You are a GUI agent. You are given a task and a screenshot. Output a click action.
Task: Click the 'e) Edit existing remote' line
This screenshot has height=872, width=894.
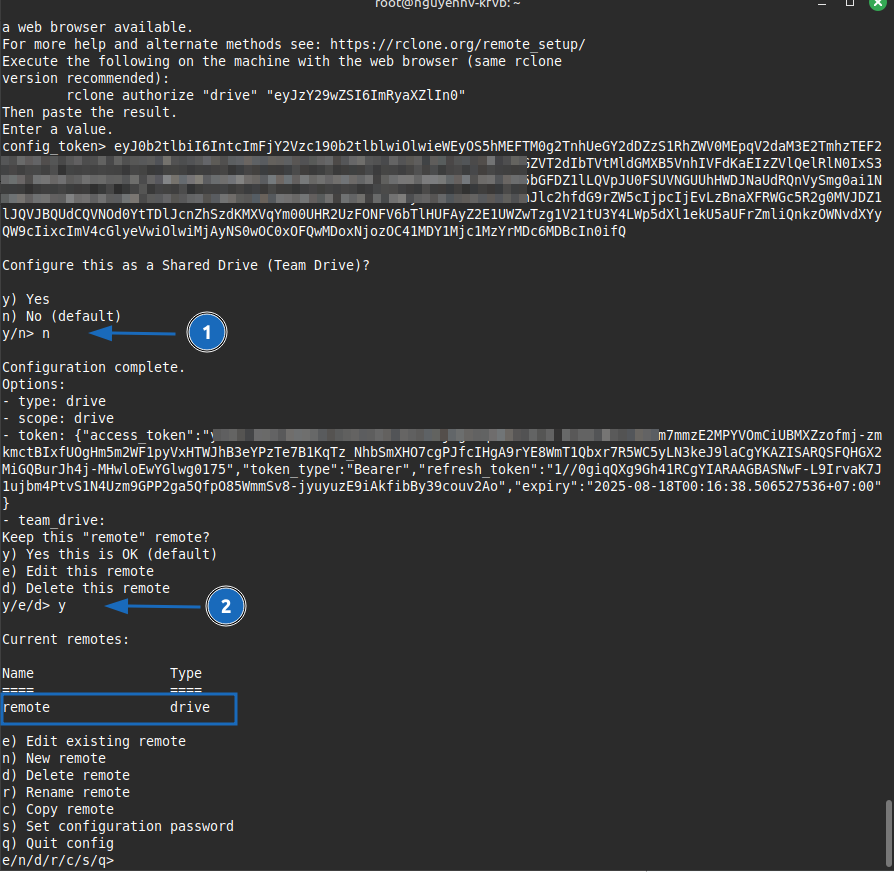click(x=93, y=741)
